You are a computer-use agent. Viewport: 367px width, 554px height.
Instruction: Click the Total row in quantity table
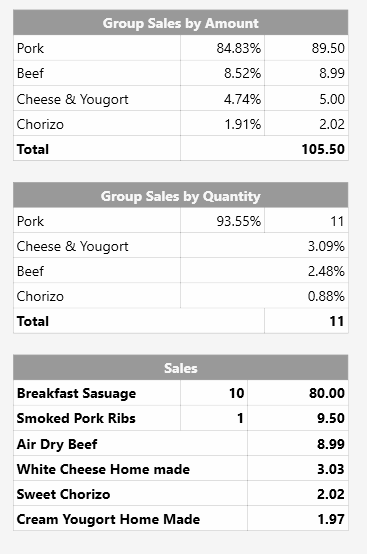click(181, 321)
